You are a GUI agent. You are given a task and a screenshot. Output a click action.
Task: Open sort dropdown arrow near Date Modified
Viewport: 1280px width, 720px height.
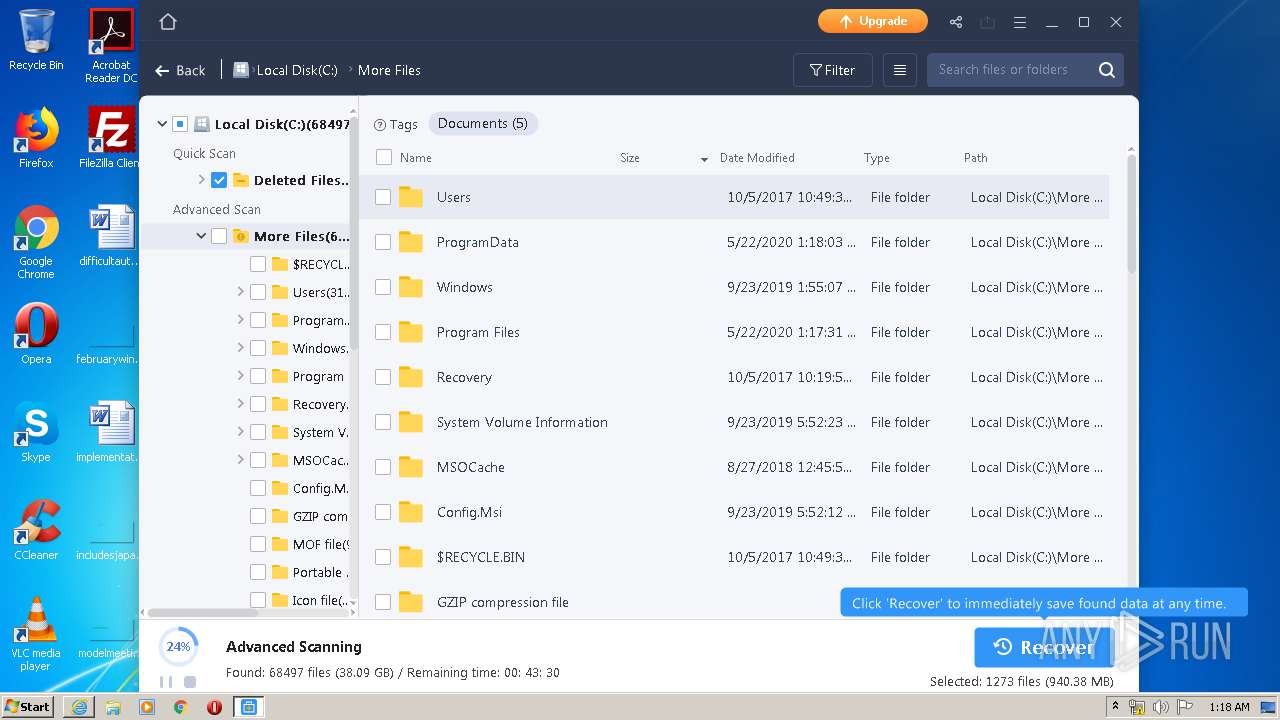704,159
